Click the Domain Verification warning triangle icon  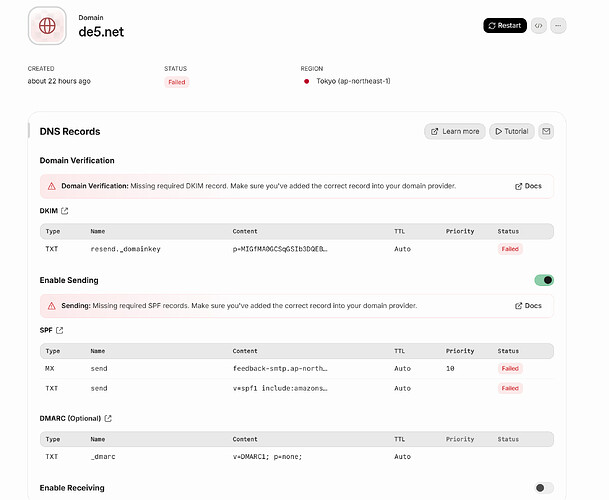[51, 186]
